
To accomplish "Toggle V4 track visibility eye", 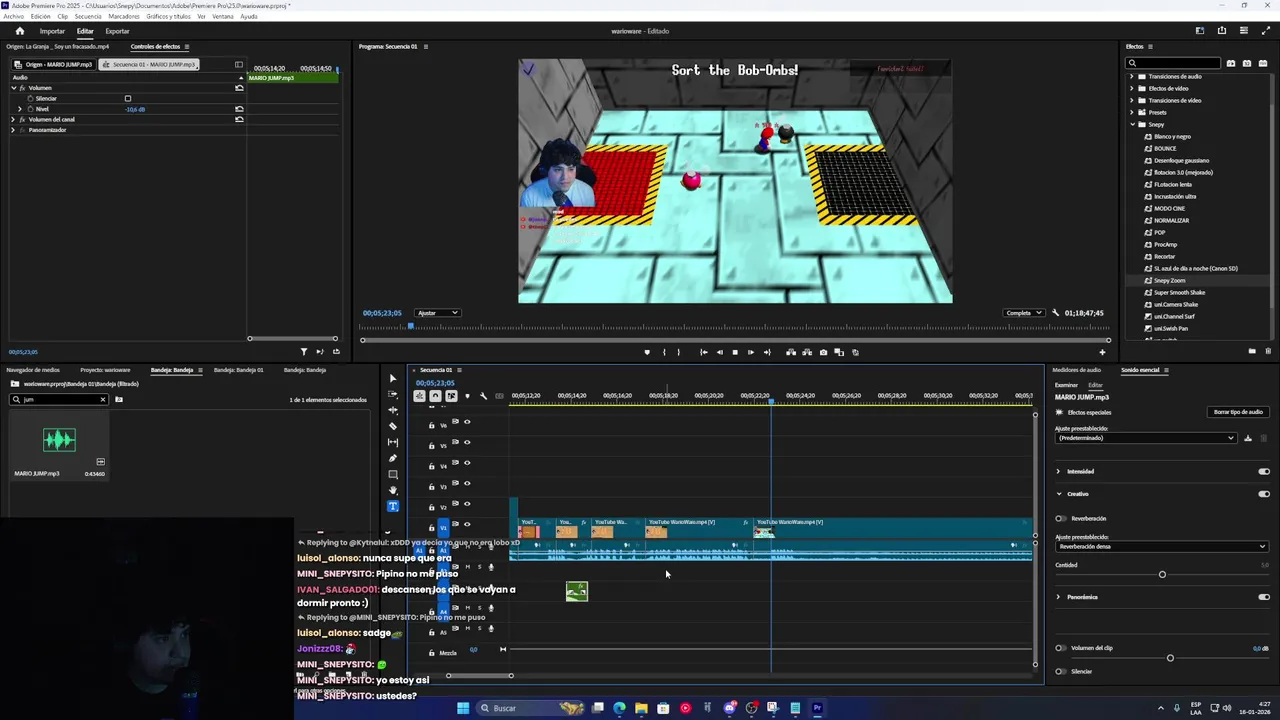I will pyautogui.click(x=467, y=463).
